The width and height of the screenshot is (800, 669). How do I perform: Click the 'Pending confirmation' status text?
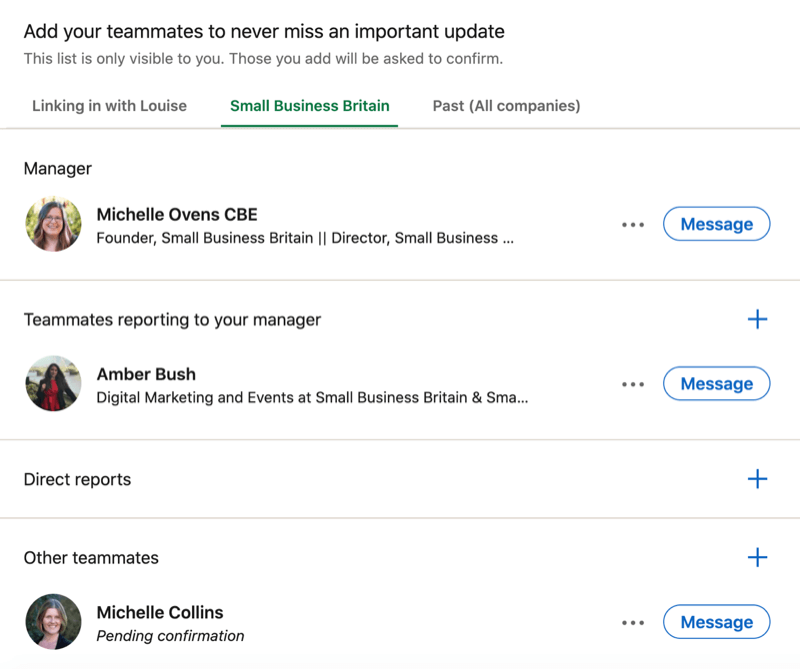(x=170, y=636)
